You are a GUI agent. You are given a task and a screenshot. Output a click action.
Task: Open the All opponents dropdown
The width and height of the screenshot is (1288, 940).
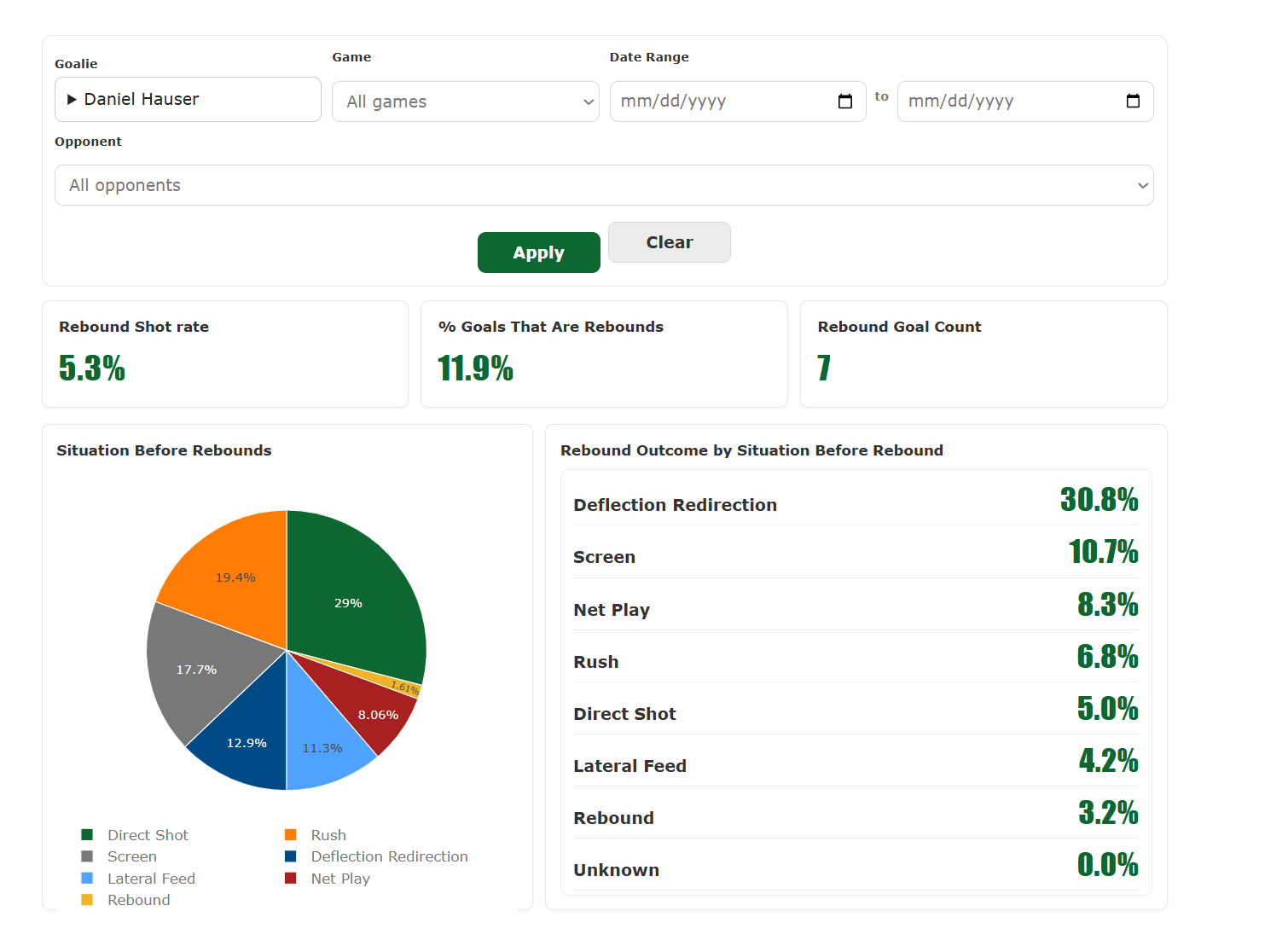click(604, 185)
